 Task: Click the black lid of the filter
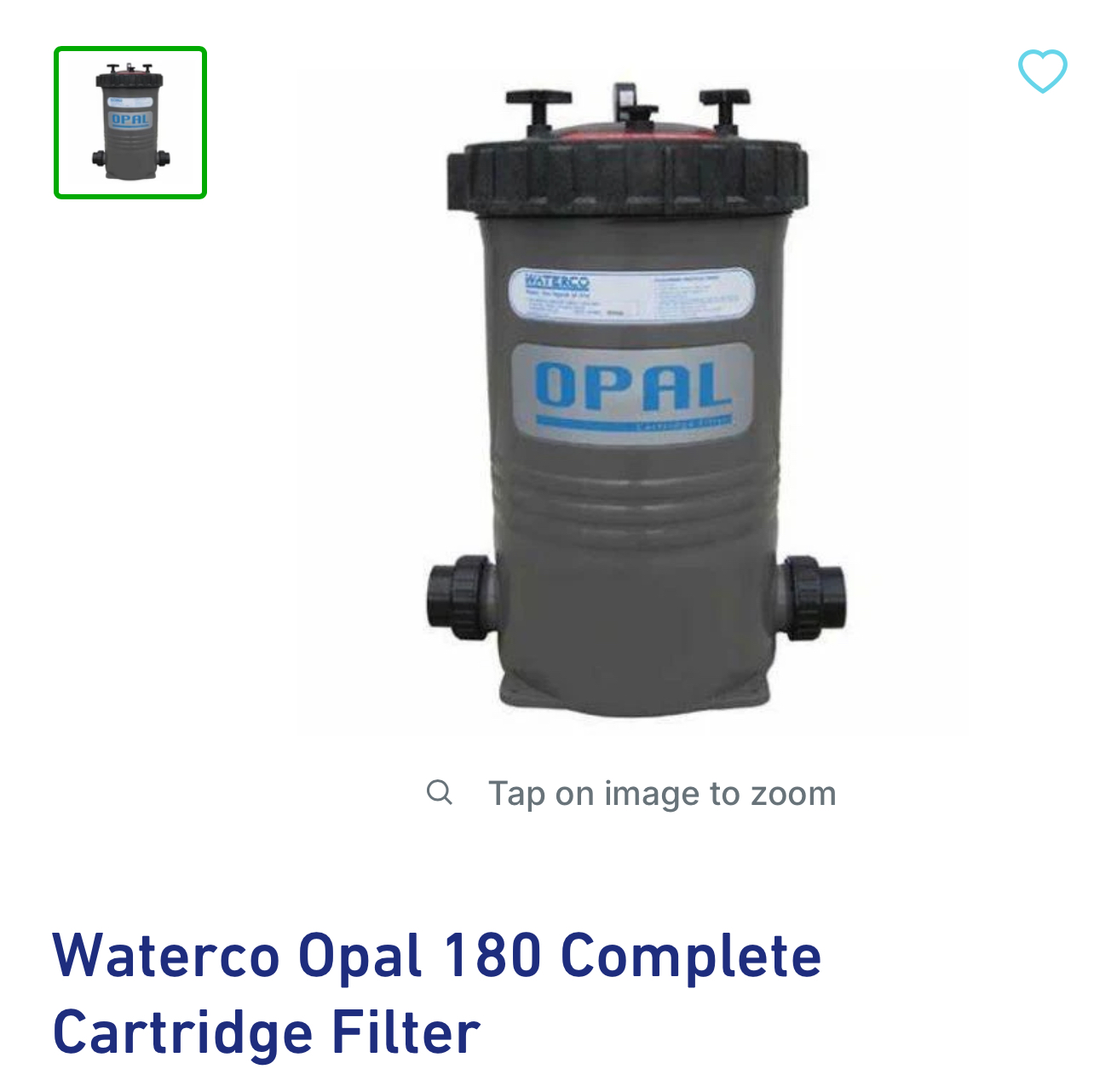tap(628, 177)
